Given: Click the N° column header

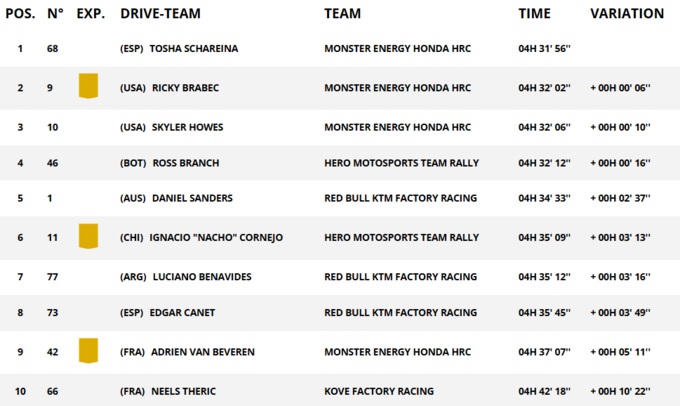Looking at the screenshot, I should [x=55, y=14].
